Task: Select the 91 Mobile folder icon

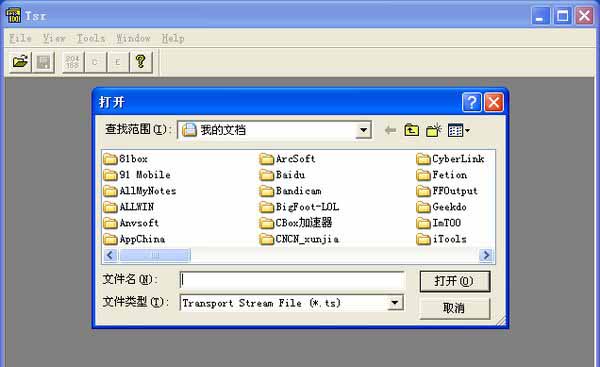Action: tap(110, 175)
